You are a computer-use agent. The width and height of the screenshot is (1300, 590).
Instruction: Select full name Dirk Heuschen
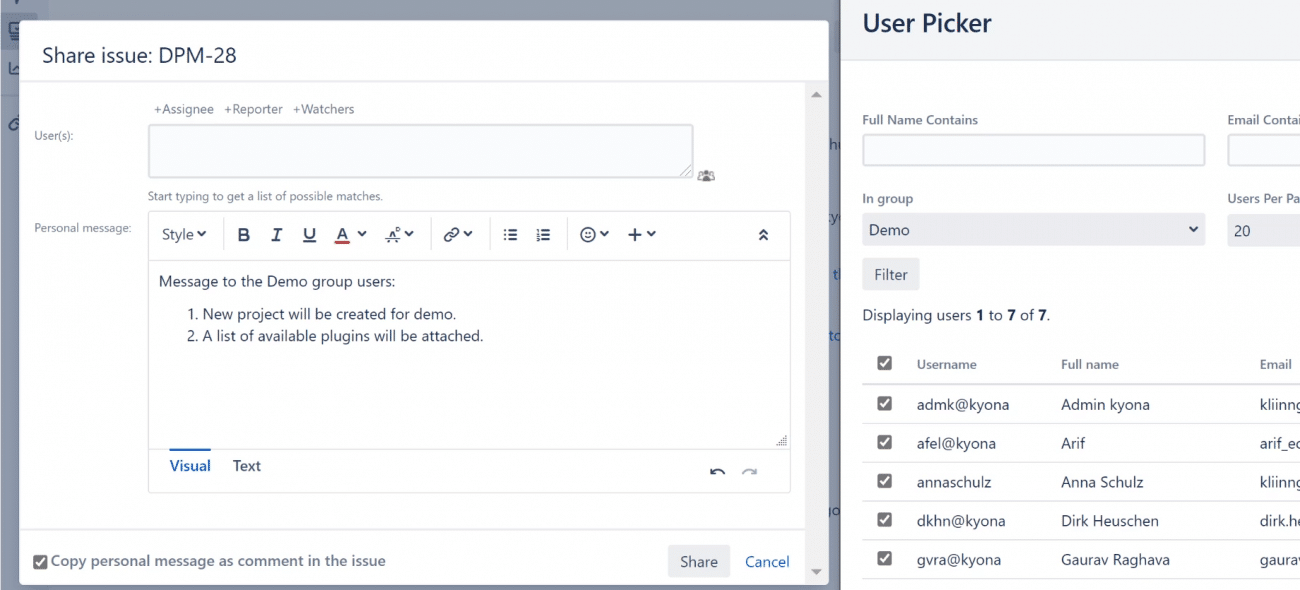1110,521
